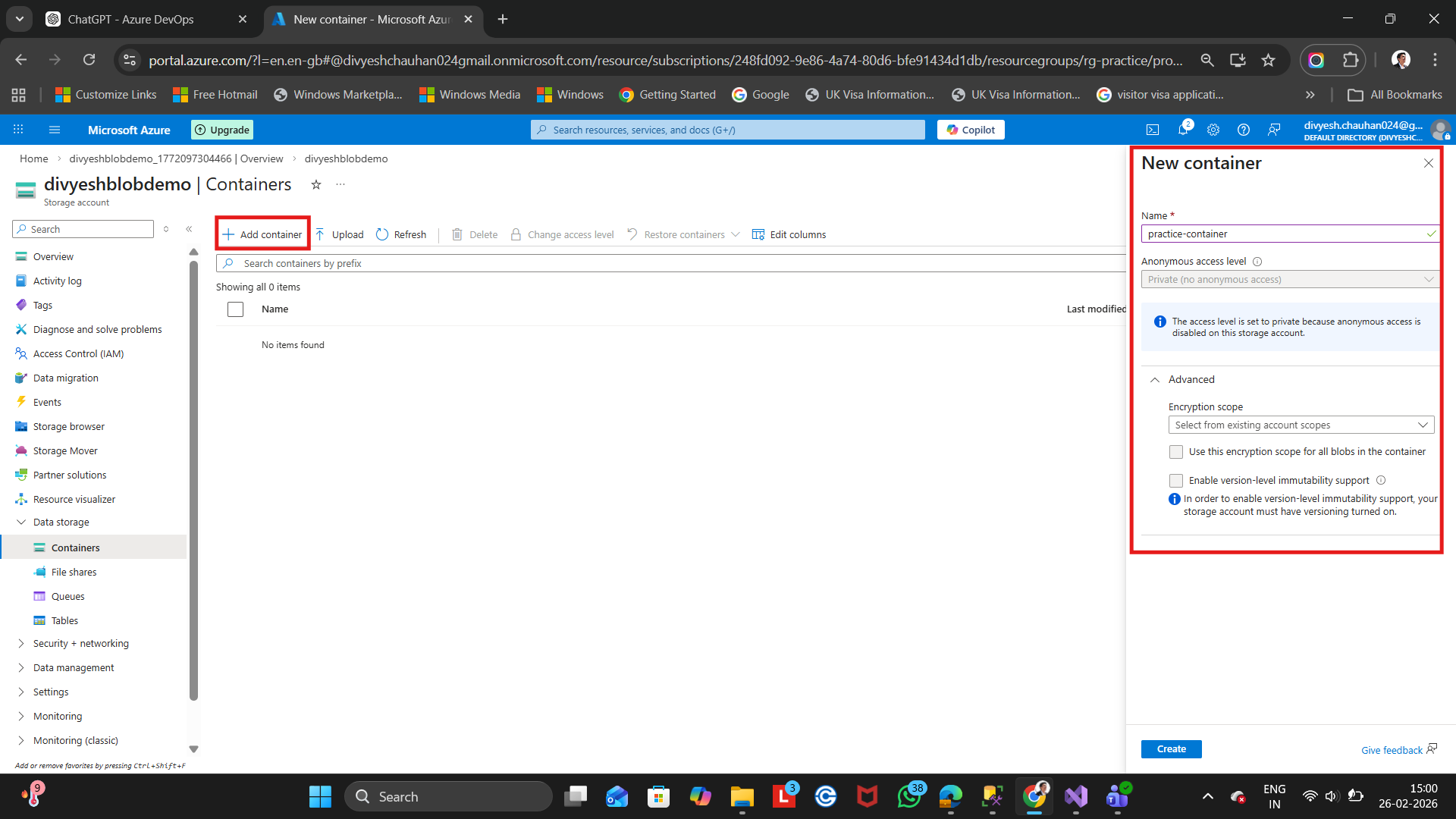This screenshot has width=1456, height=819.
Task: Open the Encryption scope dropdown
Action: click(x=1301, y=425)
